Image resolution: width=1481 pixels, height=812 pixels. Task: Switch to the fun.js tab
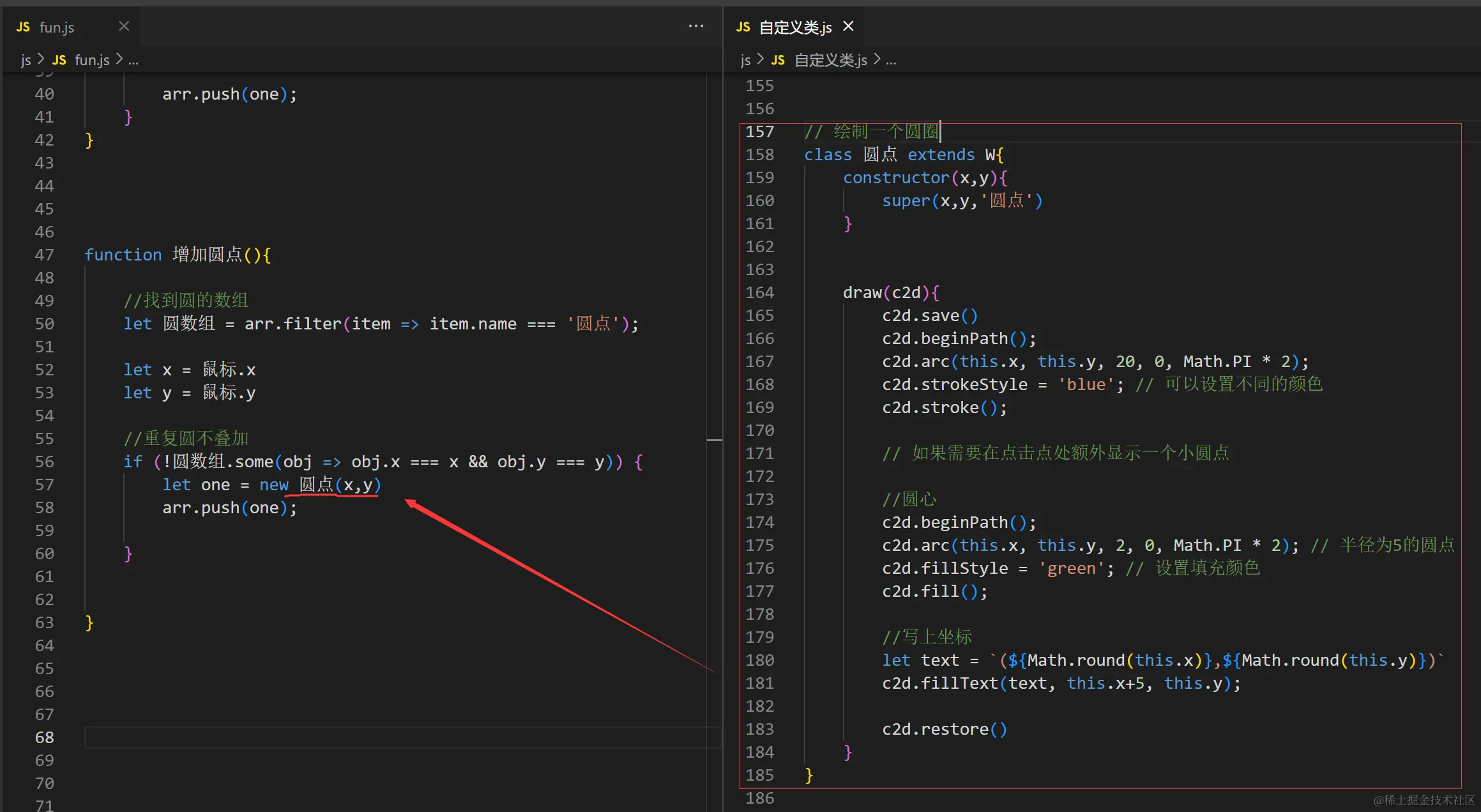click(57, 27)
